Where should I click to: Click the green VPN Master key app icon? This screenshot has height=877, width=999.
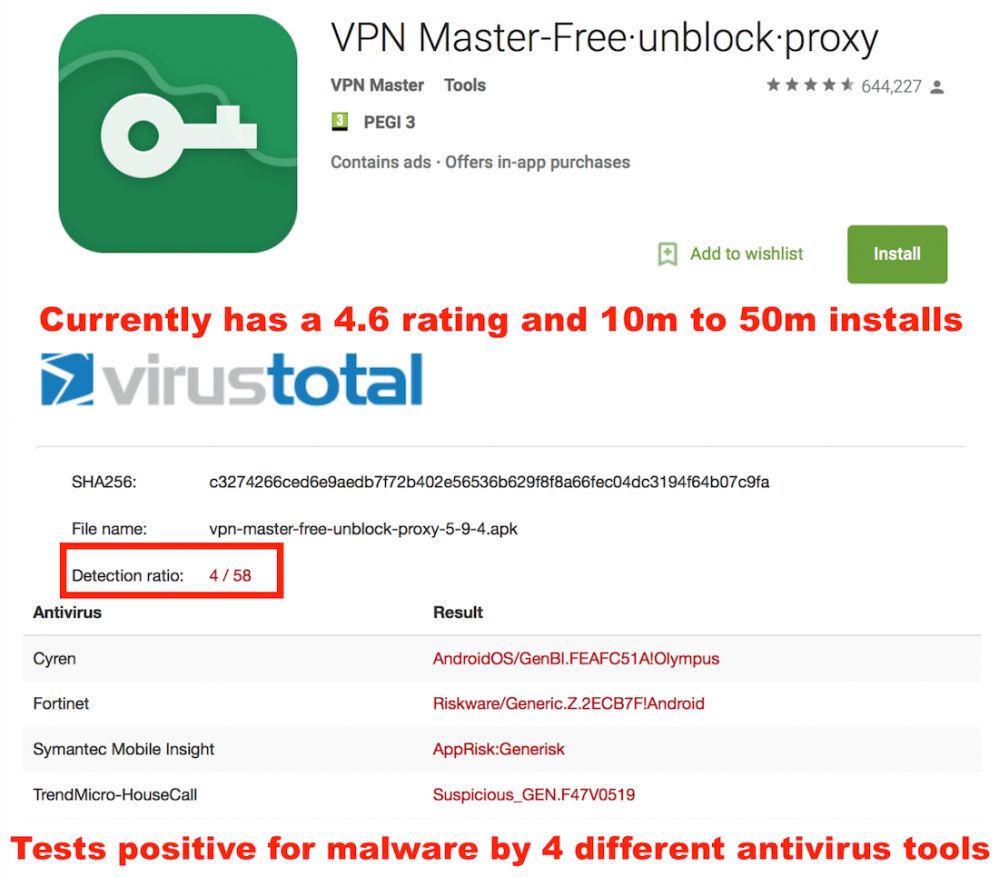click(x=178, y=134)
